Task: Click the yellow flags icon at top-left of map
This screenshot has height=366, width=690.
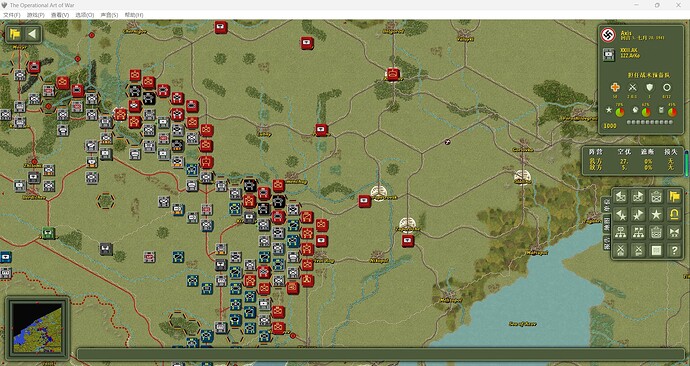Action: click(x=15, y=34)
